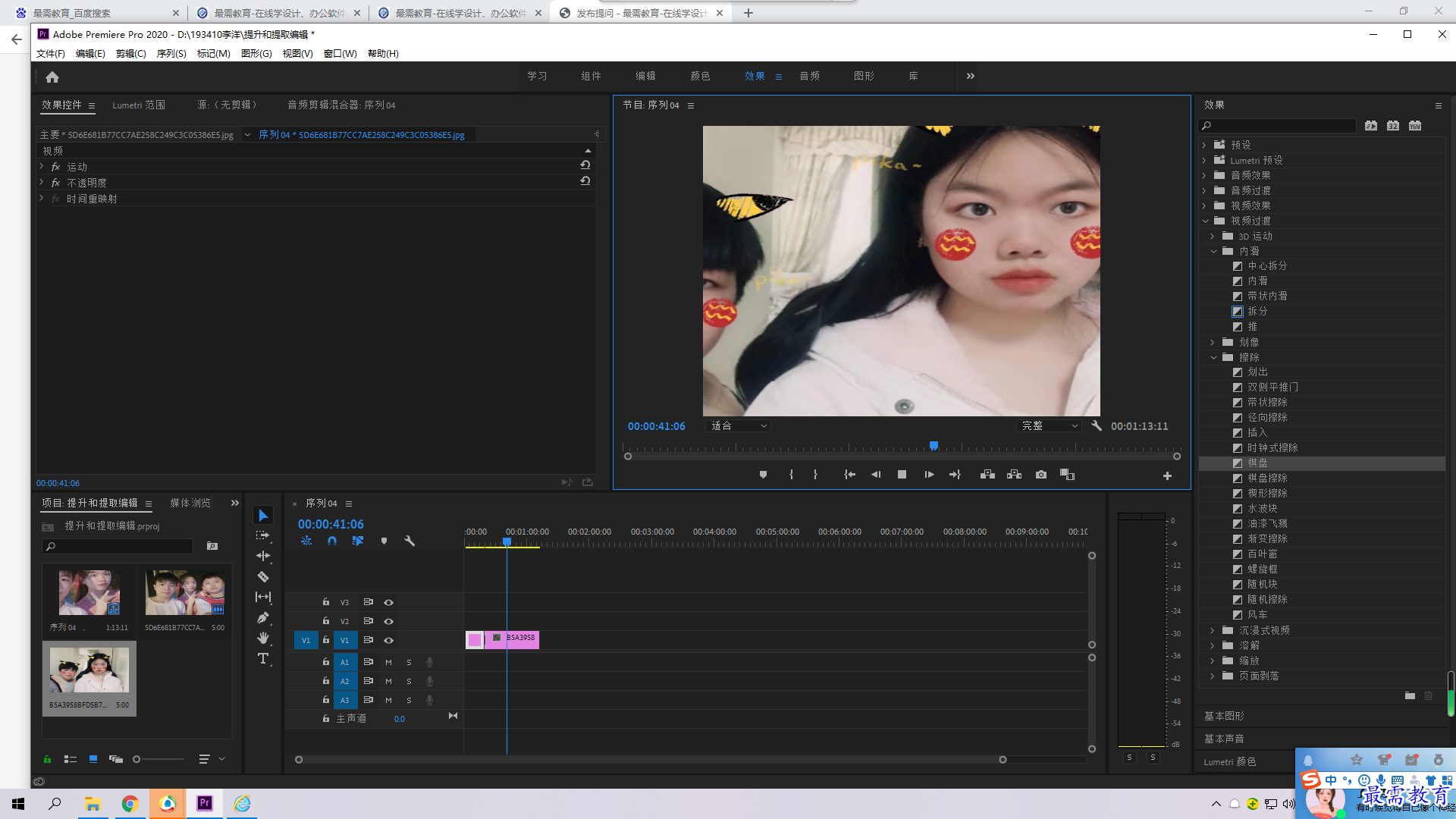This screenshot has height=819, width=1456.
Task: Click the Home icon
Action: coord(52,77)
